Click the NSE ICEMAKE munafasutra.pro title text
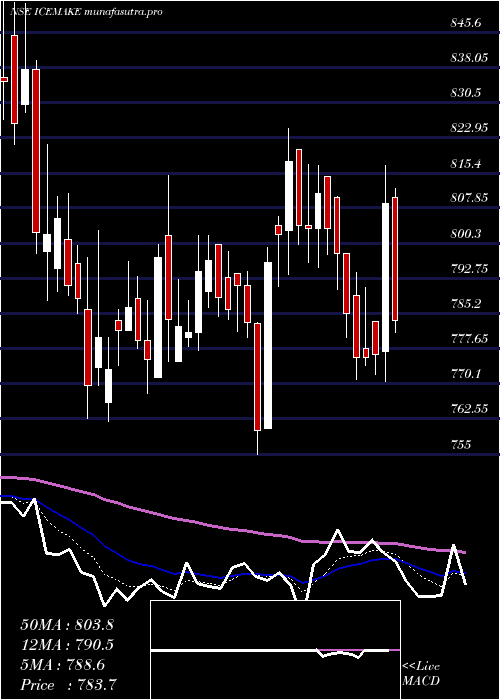 [x=85, y=12]
